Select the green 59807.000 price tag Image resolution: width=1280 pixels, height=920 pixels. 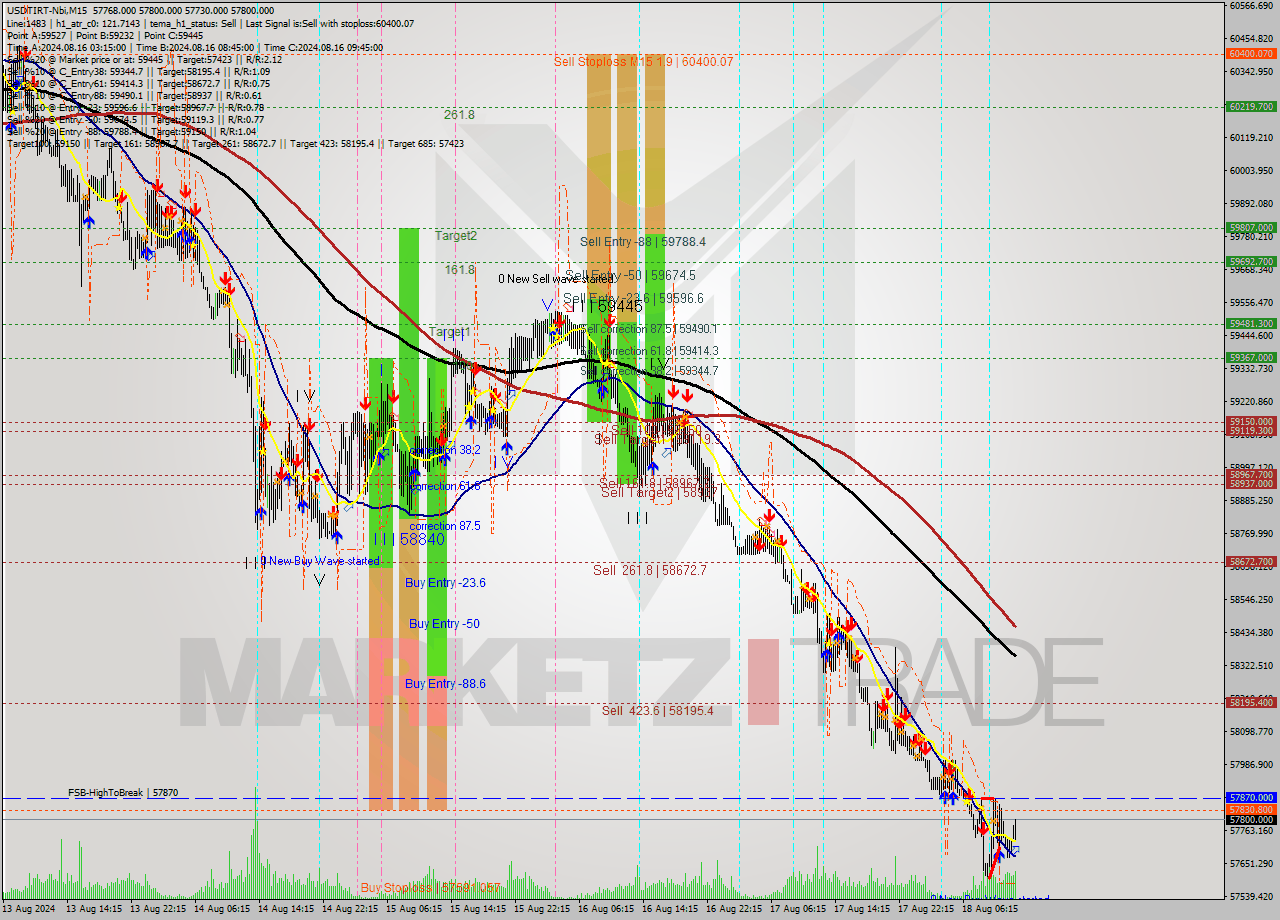1250,227
